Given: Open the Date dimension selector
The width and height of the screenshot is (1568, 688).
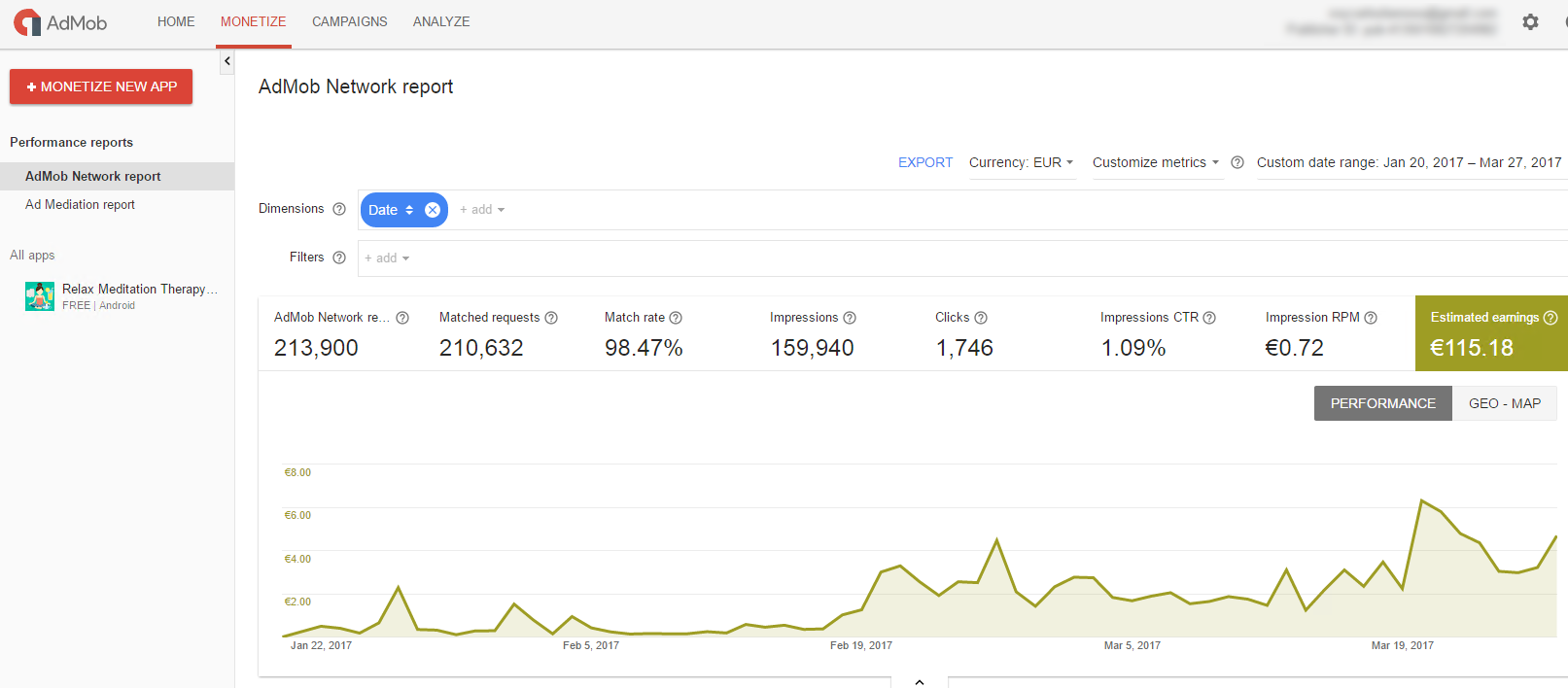Looking at the screenshot, I should (391, 210).
